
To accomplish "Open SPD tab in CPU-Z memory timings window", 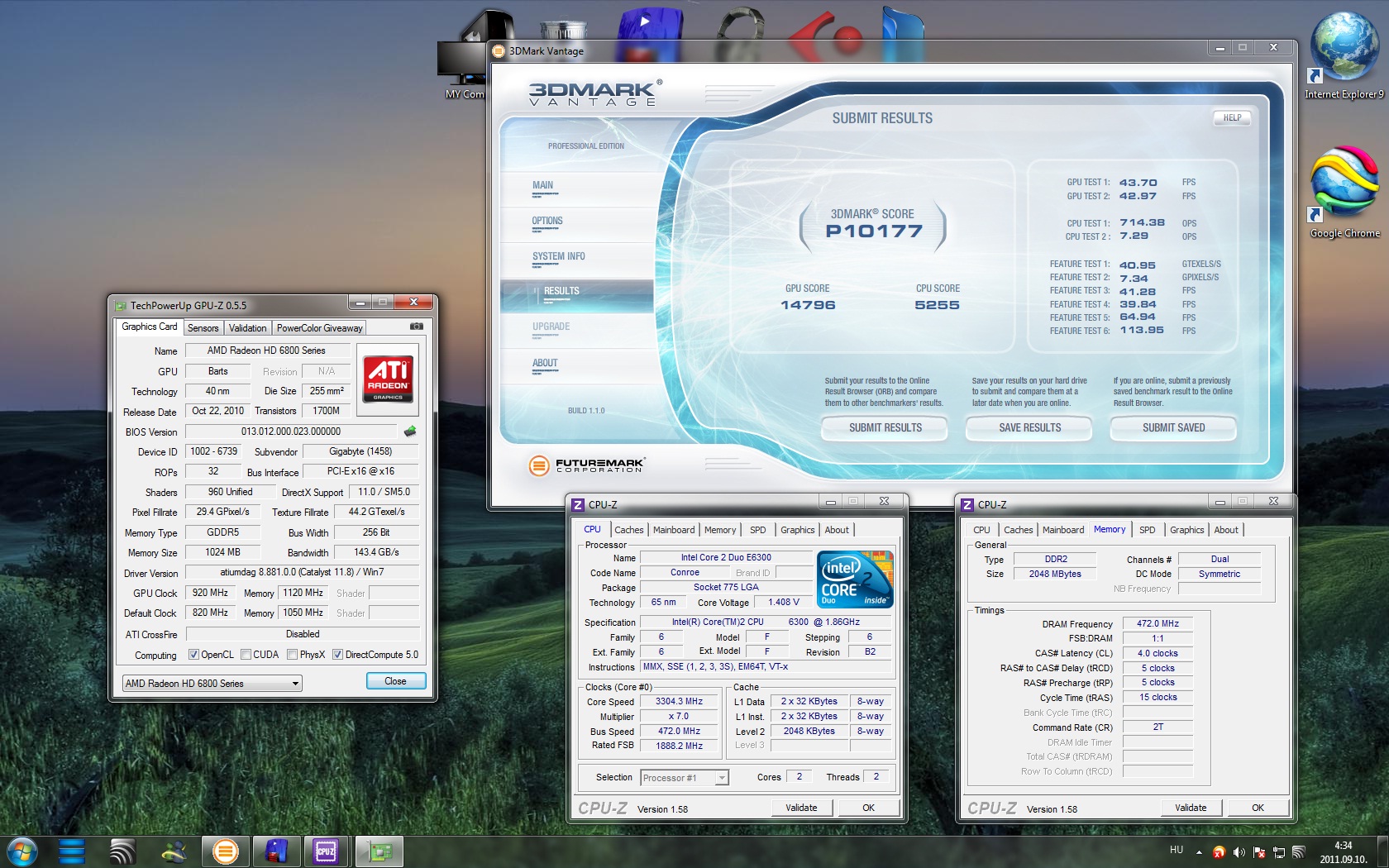I will tap(1148, 530).
